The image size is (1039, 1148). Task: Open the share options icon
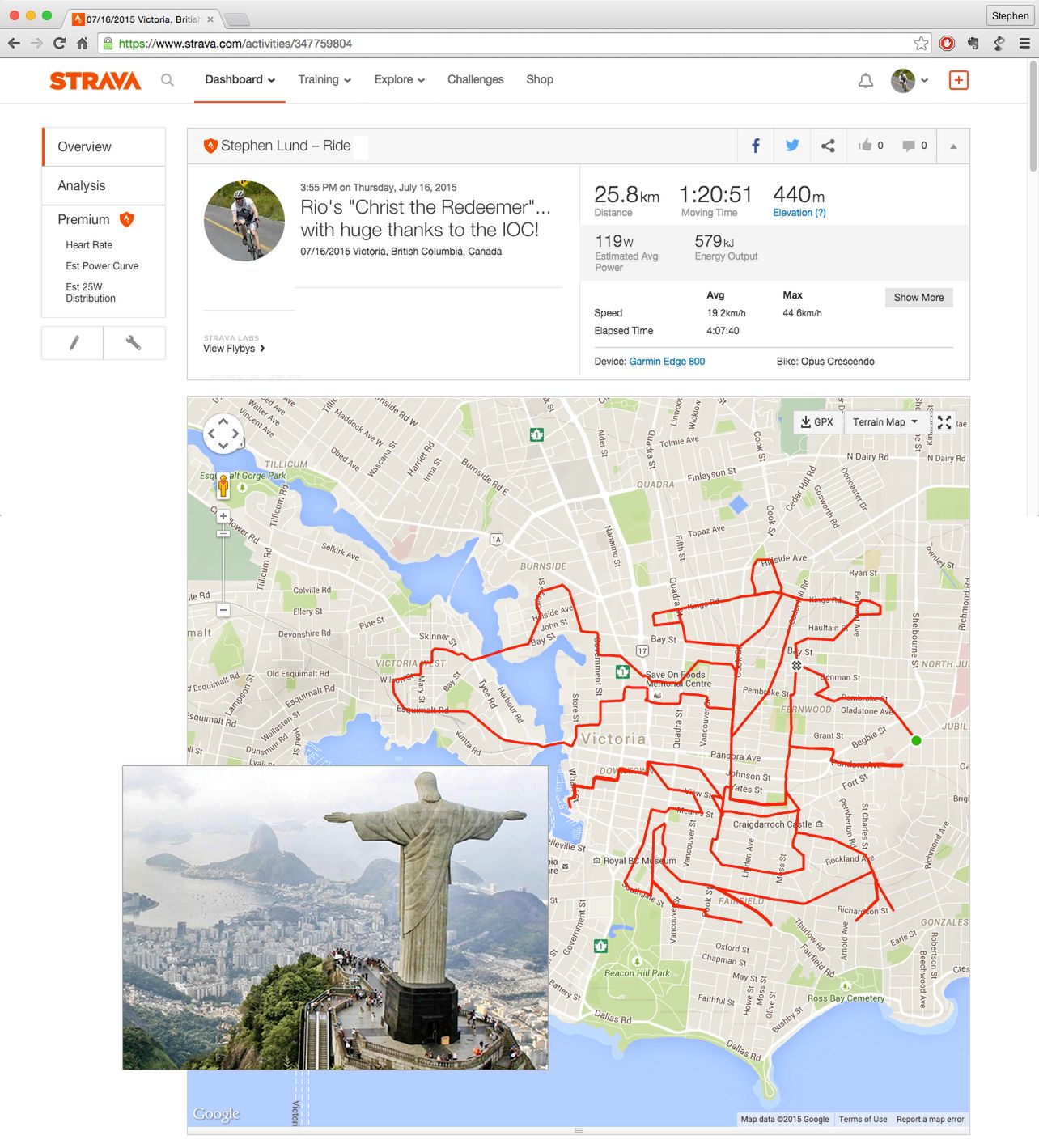point(828,146)
